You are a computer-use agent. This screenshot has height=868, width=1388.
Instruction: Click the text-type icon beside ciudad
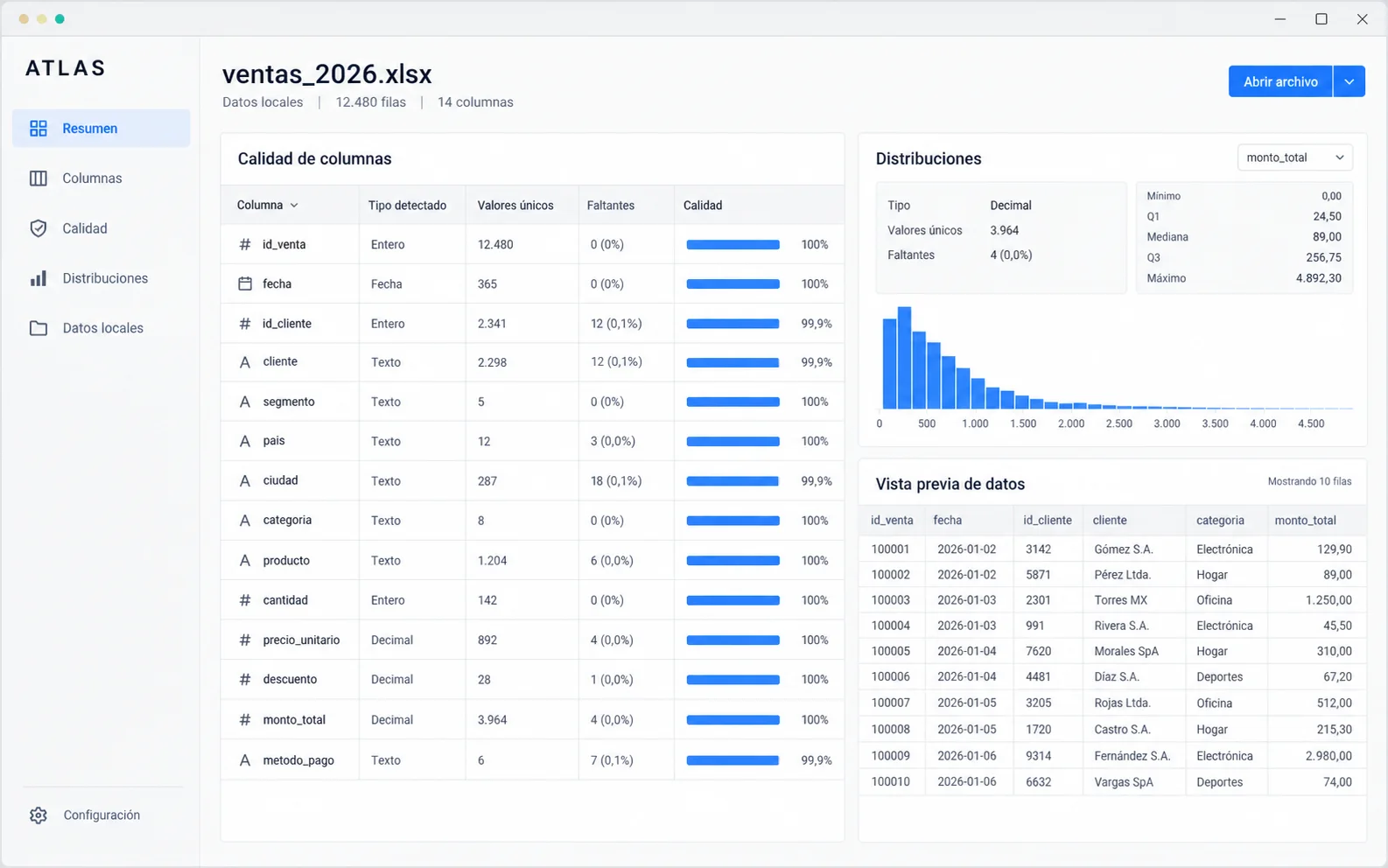tap(245, 480)
